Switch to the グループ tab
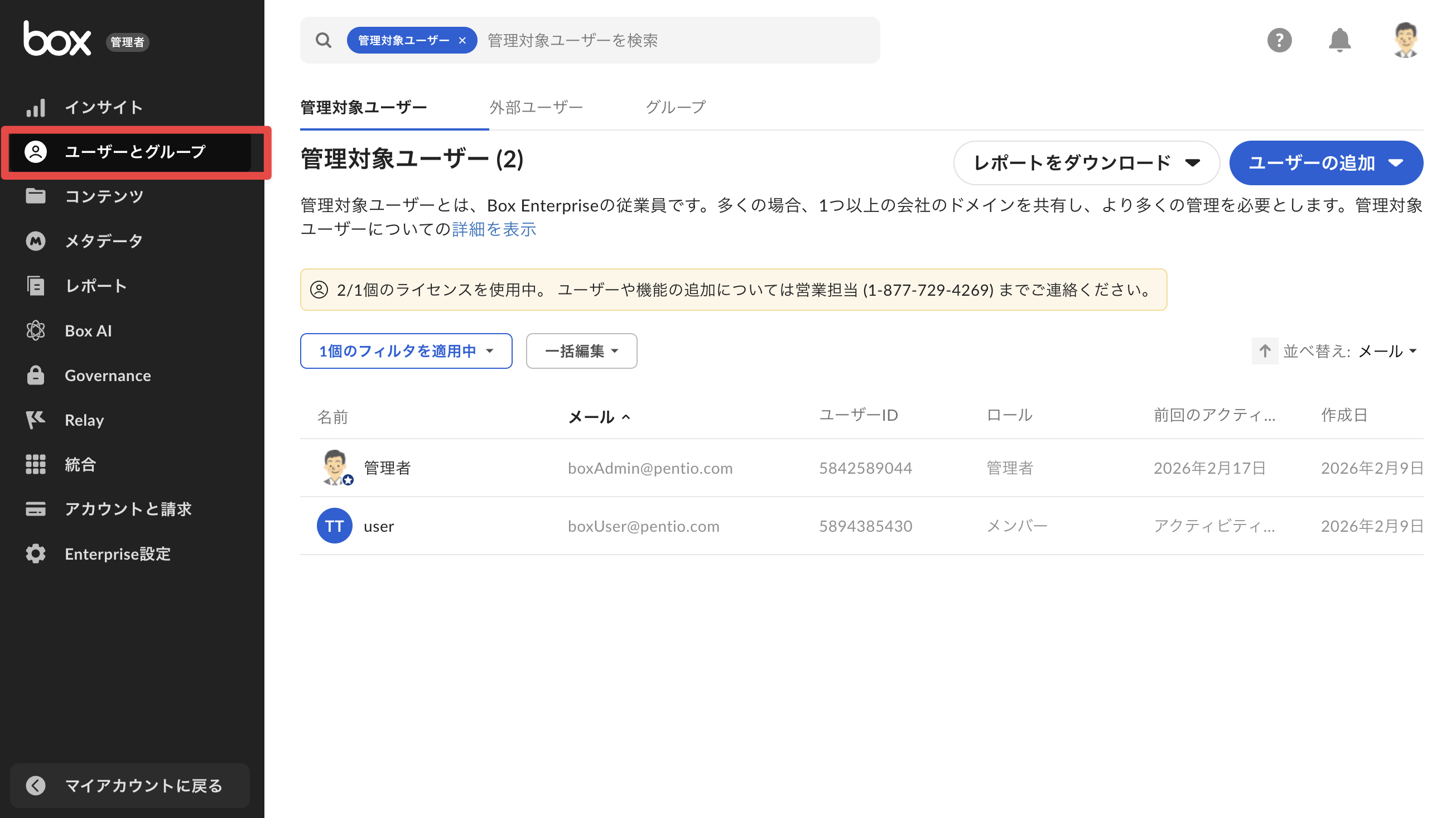This screenshot has width=1456, height=818. click(676, 107)
